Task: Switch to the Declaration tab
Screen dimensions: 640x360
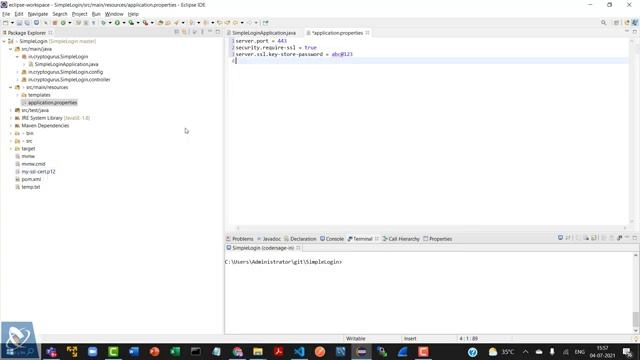Action: 300,239
